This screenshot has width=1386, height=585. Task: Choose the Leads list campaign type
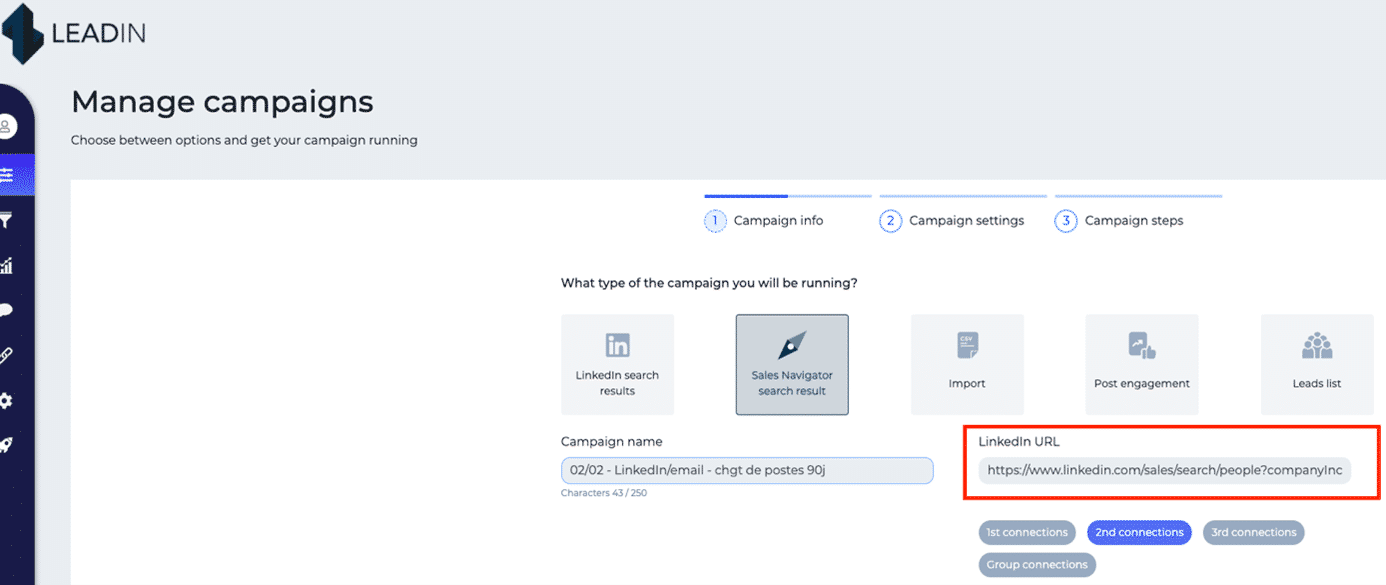tap(1317, 365)
